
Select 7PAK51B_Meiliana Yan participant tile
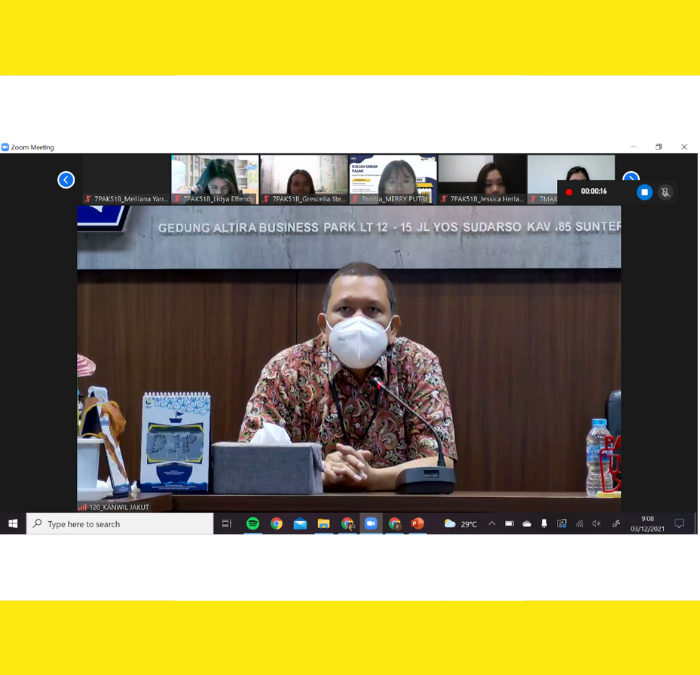(x=126, y=179)
